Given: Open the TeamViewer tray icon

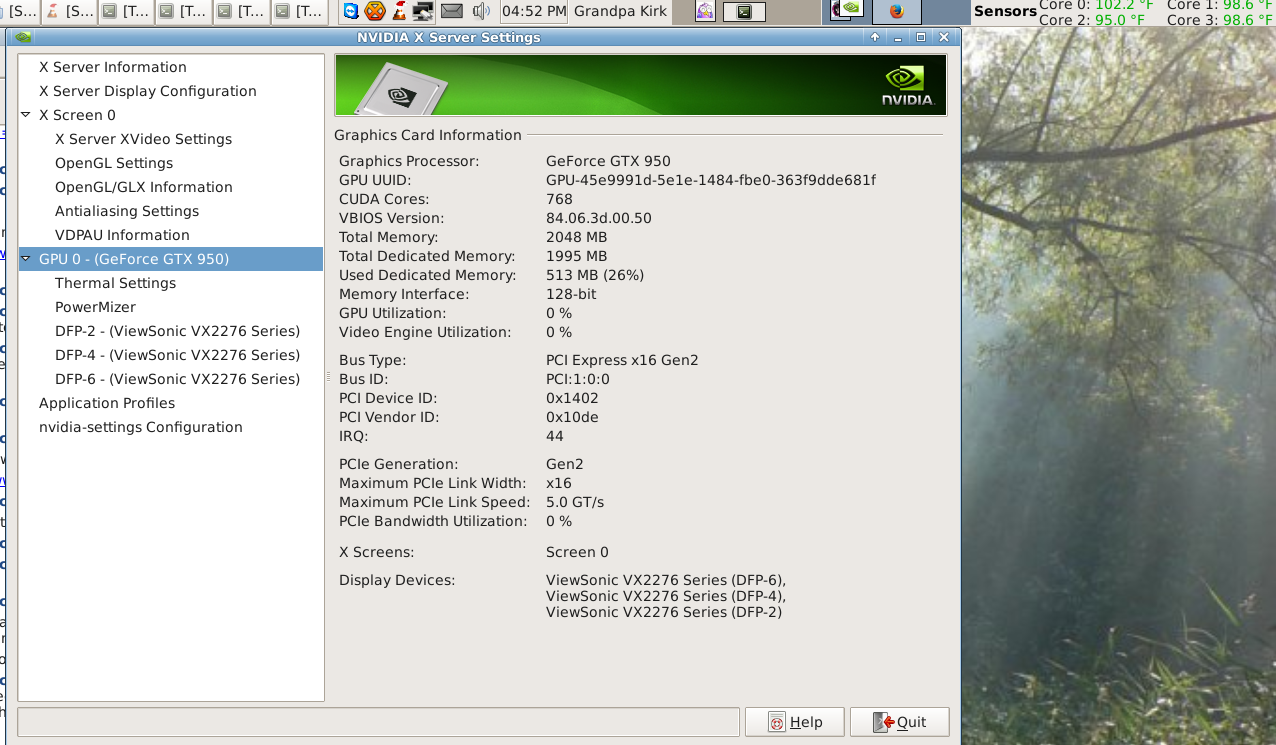Looking at the screenshot, I should click(x=350, y=11).
